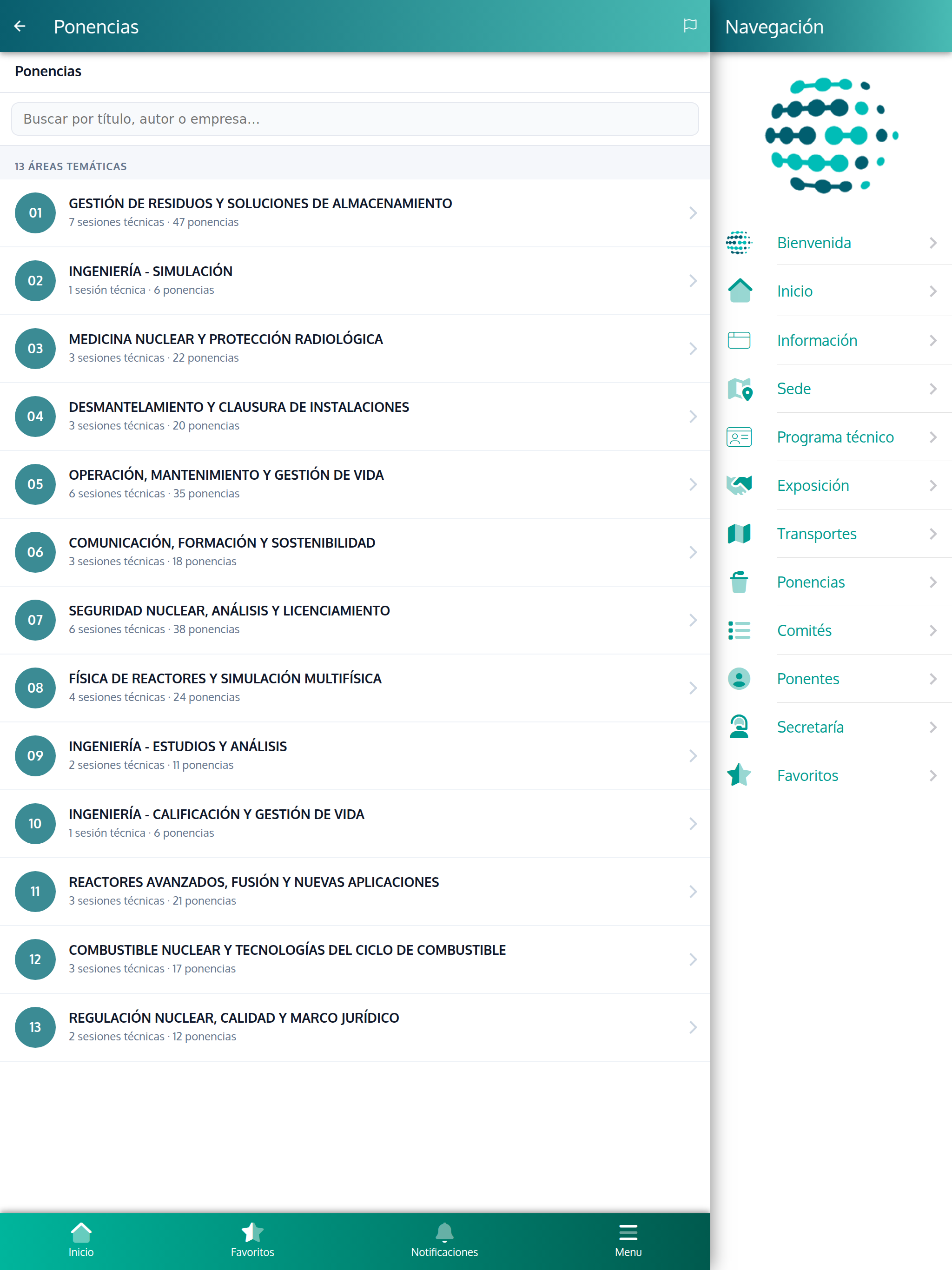Screen dimensions: 952x1270
Task: Open 'Medicina nuclear y protección radiológica' area
Action: point(355,349)
